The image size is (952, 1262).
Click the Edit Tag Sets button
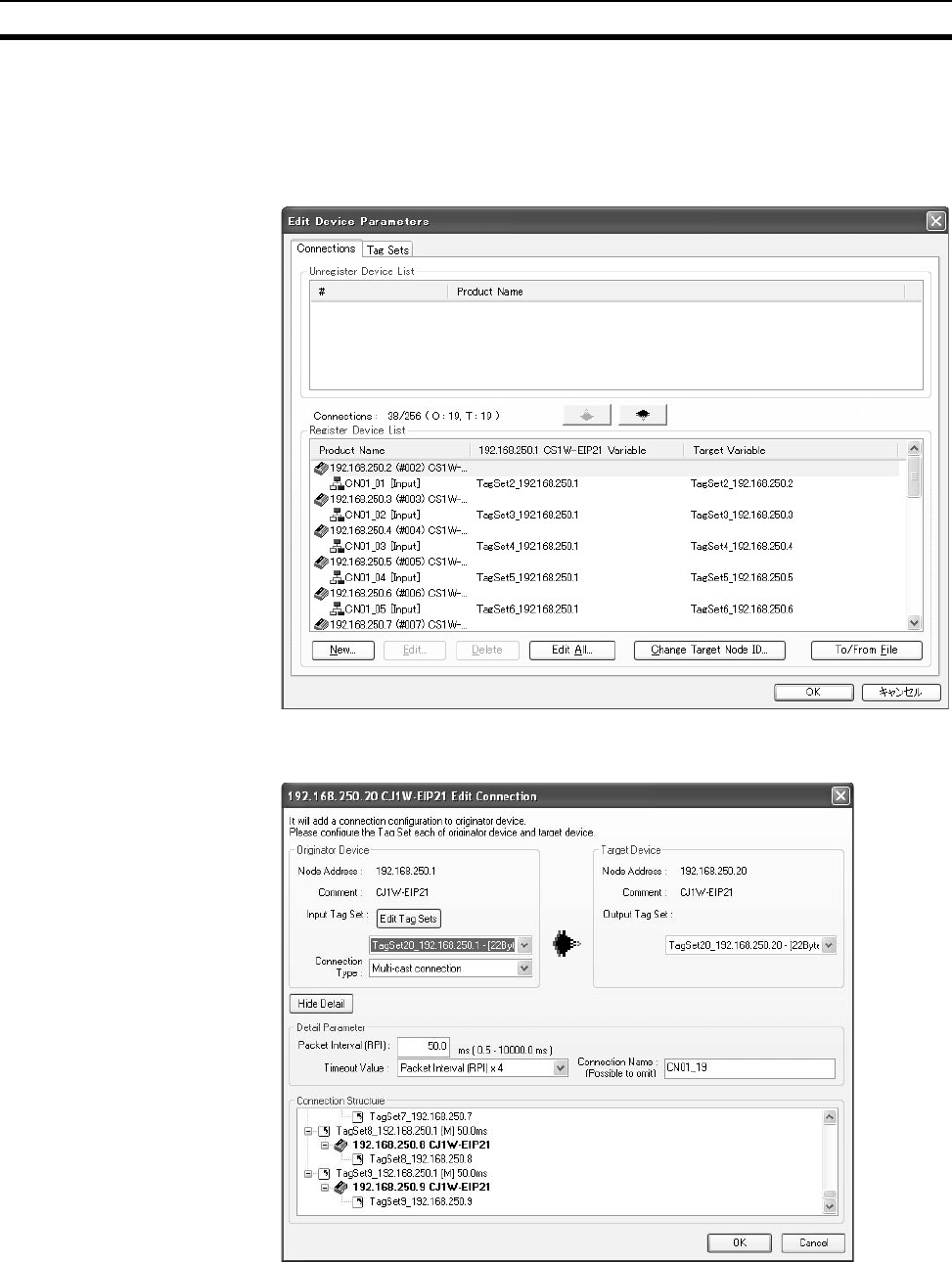(409, 919)
